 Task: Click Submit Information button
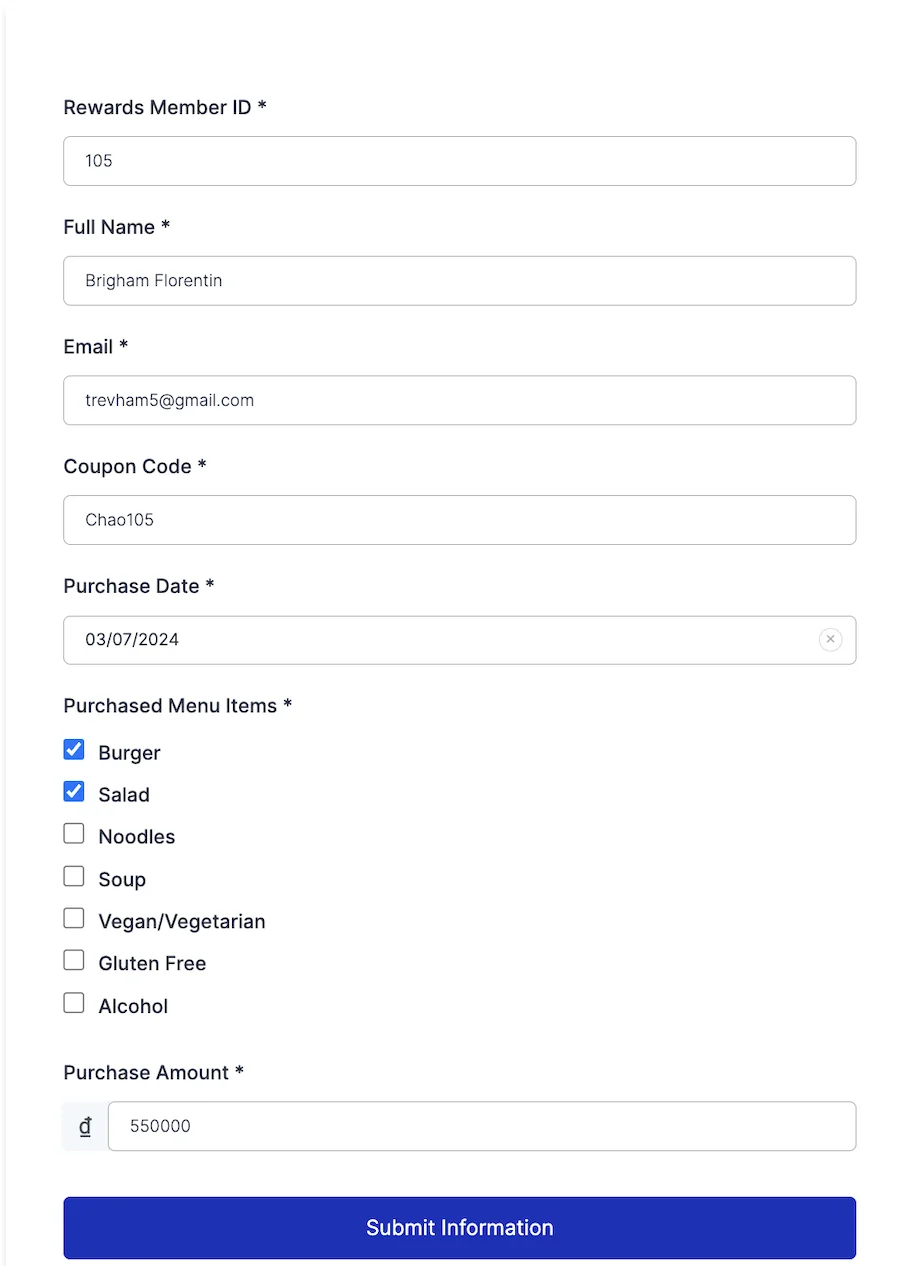tap(459, 1228)
